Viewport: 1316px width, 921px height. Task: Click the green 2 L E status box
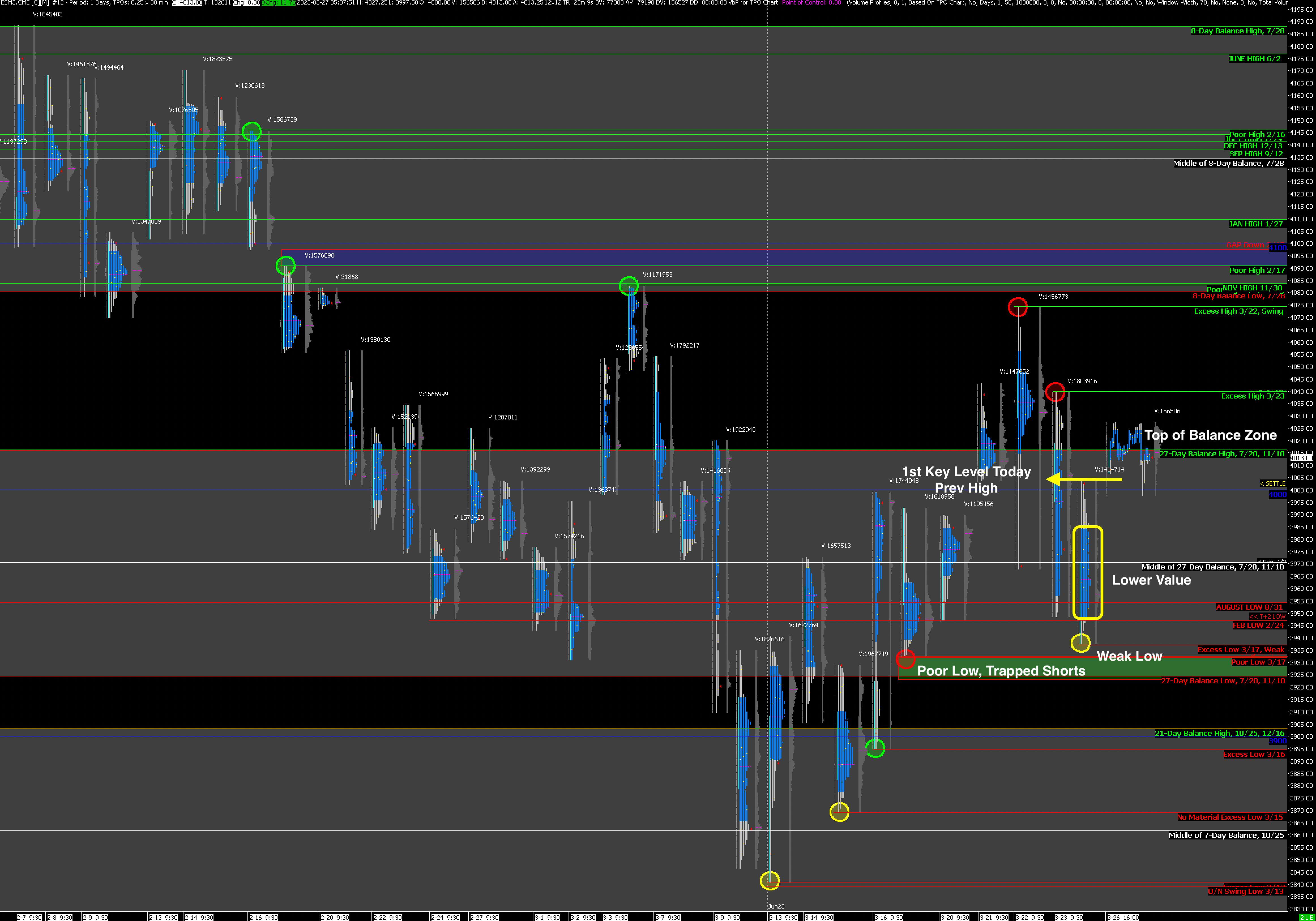point(1306,917)
